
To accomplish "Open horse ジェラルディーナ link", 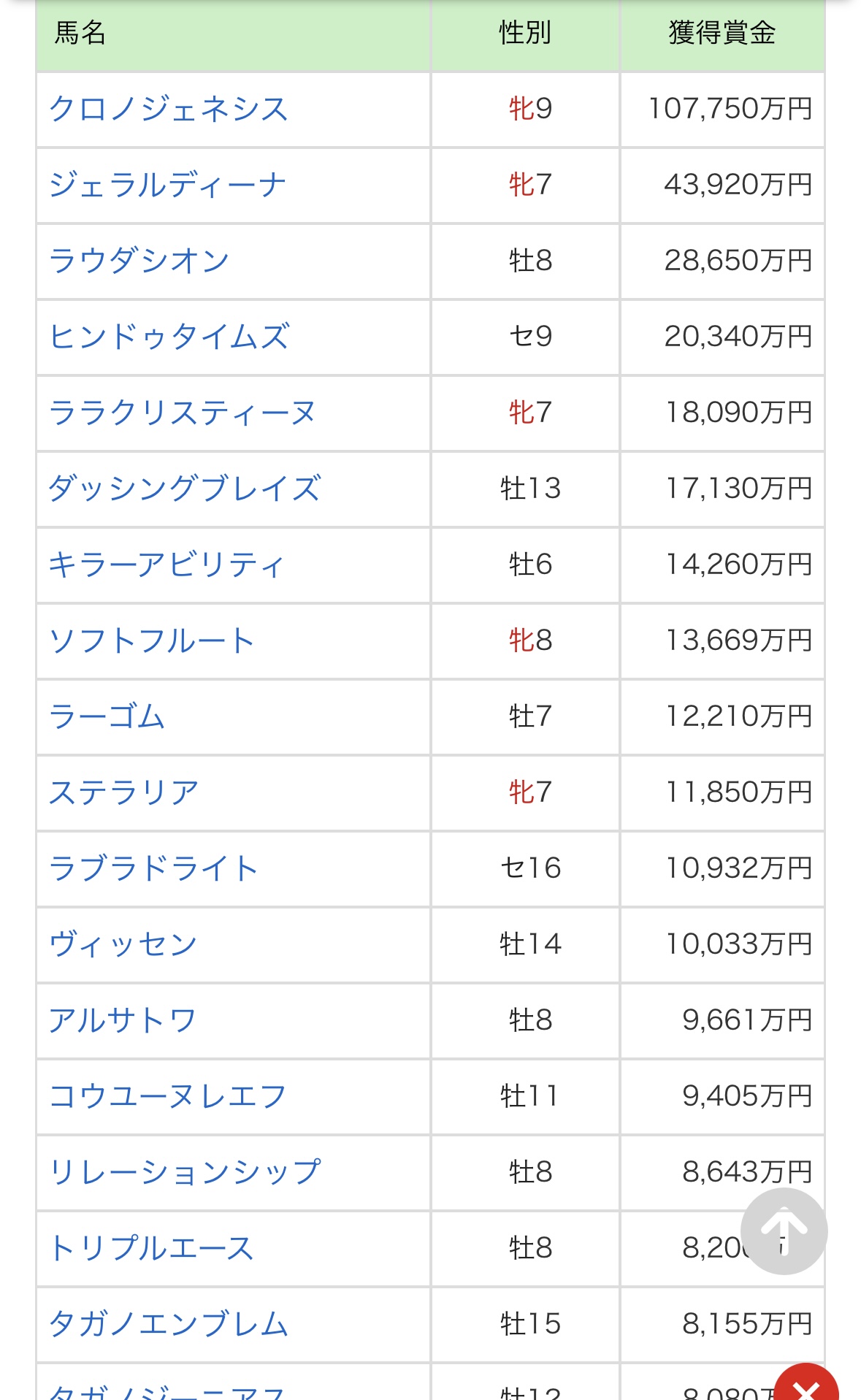I will (167, 185).
